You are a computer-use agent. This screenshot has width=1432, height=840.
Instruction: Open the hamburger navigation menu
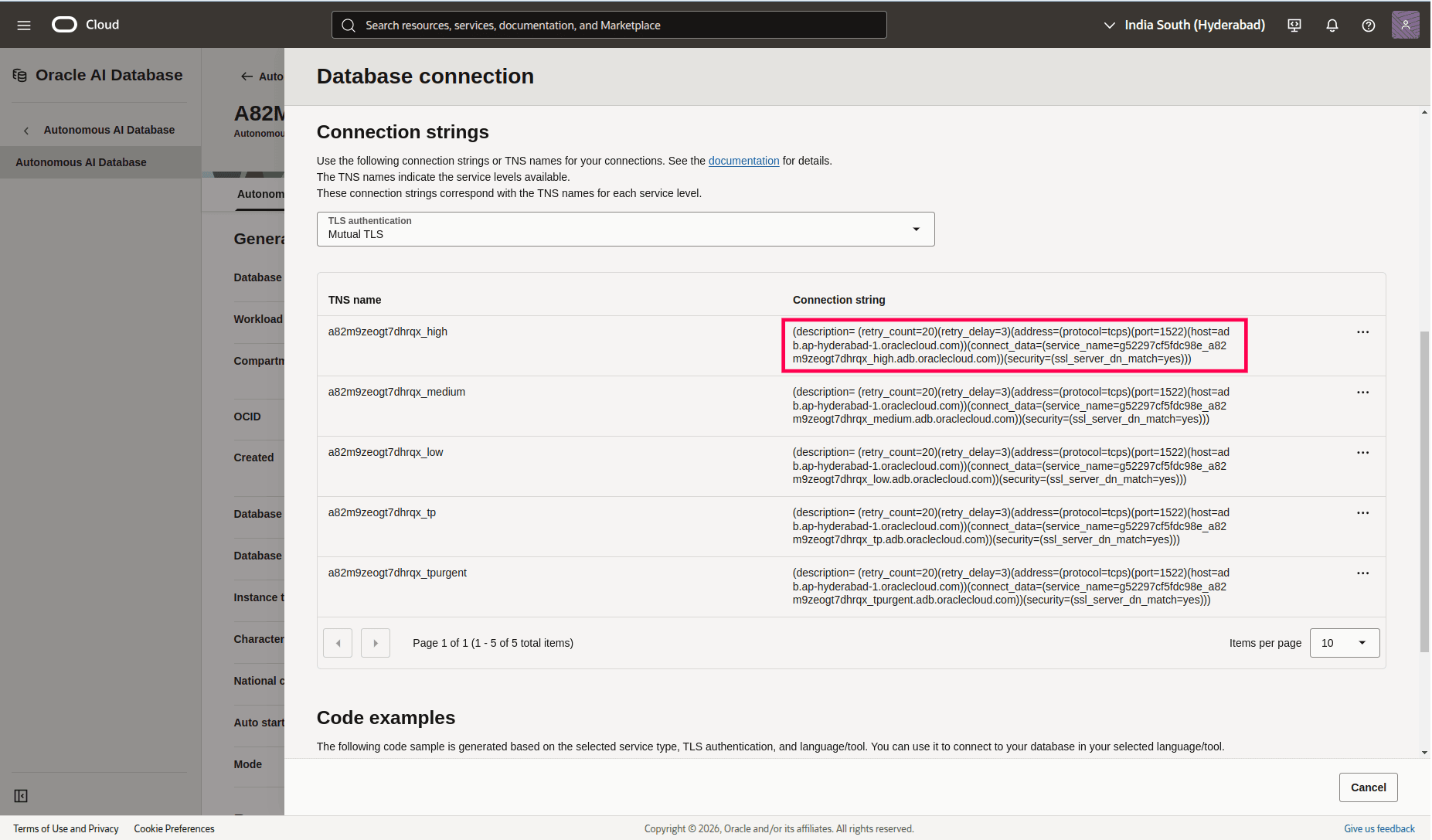tap(24, 26)
